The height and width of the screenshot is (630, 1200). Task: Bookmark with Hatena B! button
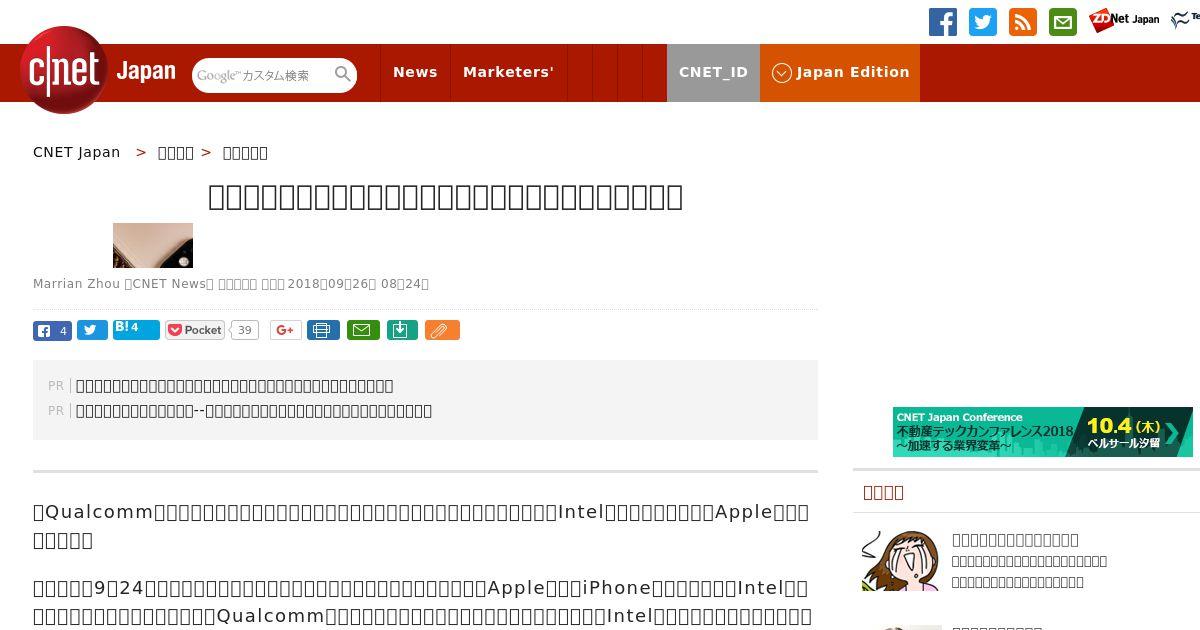click(136, 329)
